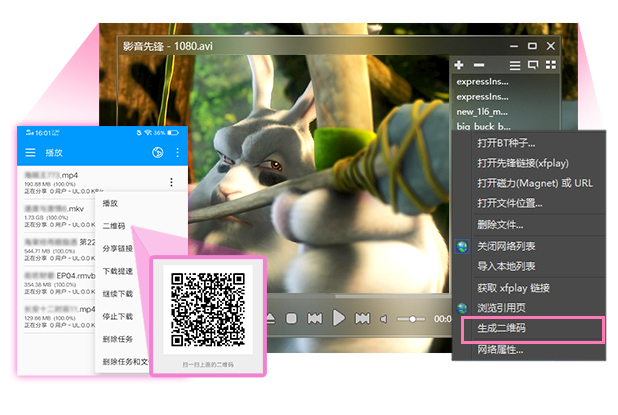This screenshot has height=415, width=618.
Task: Select big buck playlist entry
Action: click(483, 127)
